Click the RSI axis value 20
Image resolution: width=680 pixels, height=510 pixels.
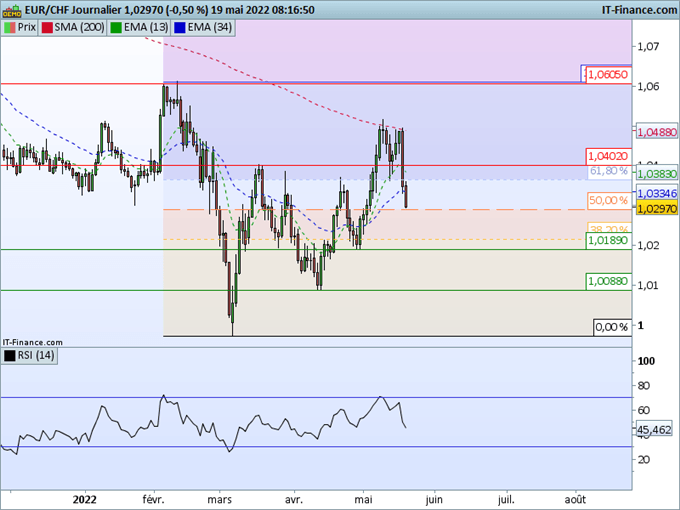644,459
